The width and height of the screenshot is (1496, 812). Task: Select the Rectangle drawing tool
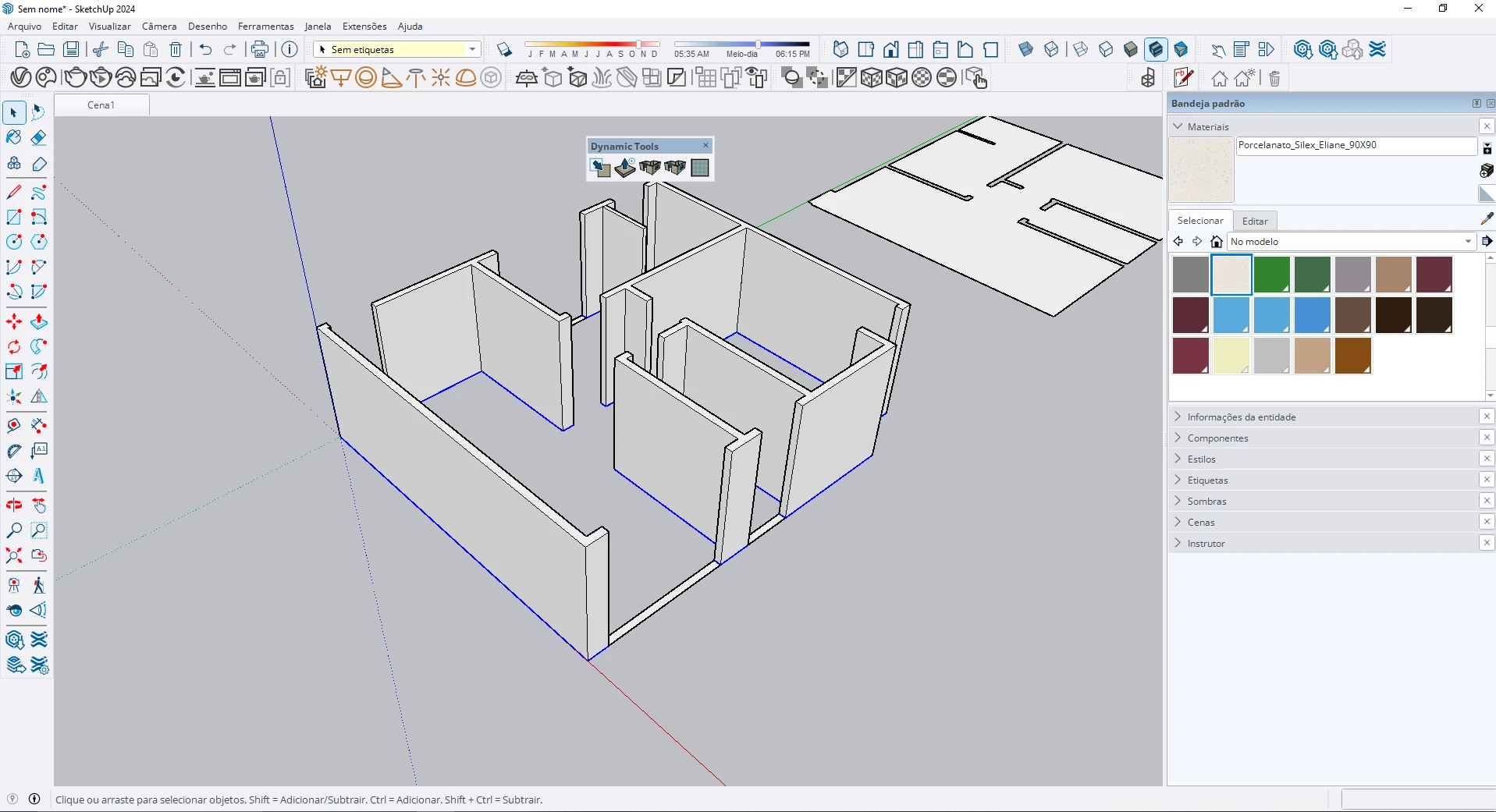(x=14, y=217)
